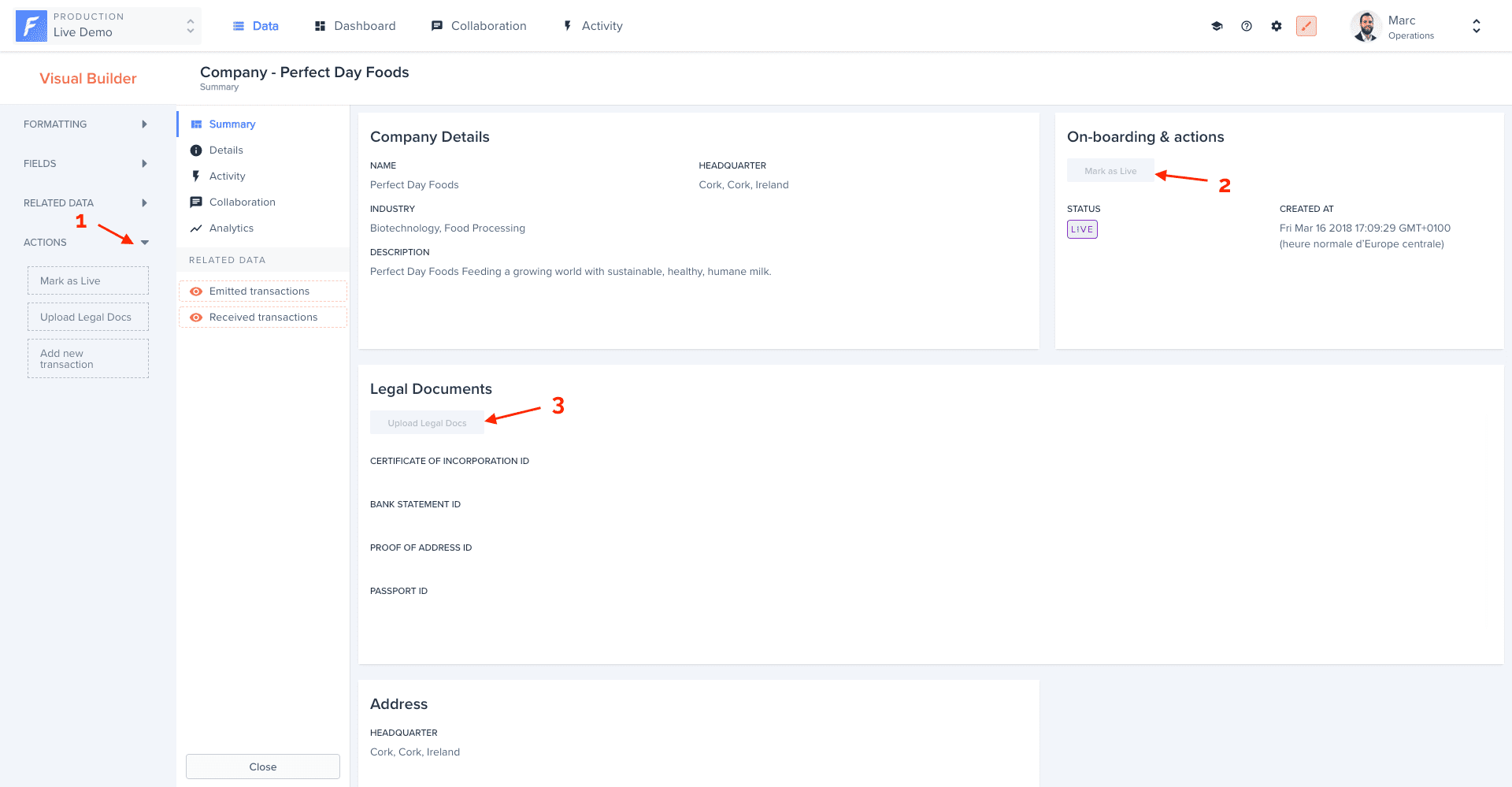Click the Forest Admin logo icon
Image resolution: width=1512 pixels, height=787 pixels.
(31, 26)
